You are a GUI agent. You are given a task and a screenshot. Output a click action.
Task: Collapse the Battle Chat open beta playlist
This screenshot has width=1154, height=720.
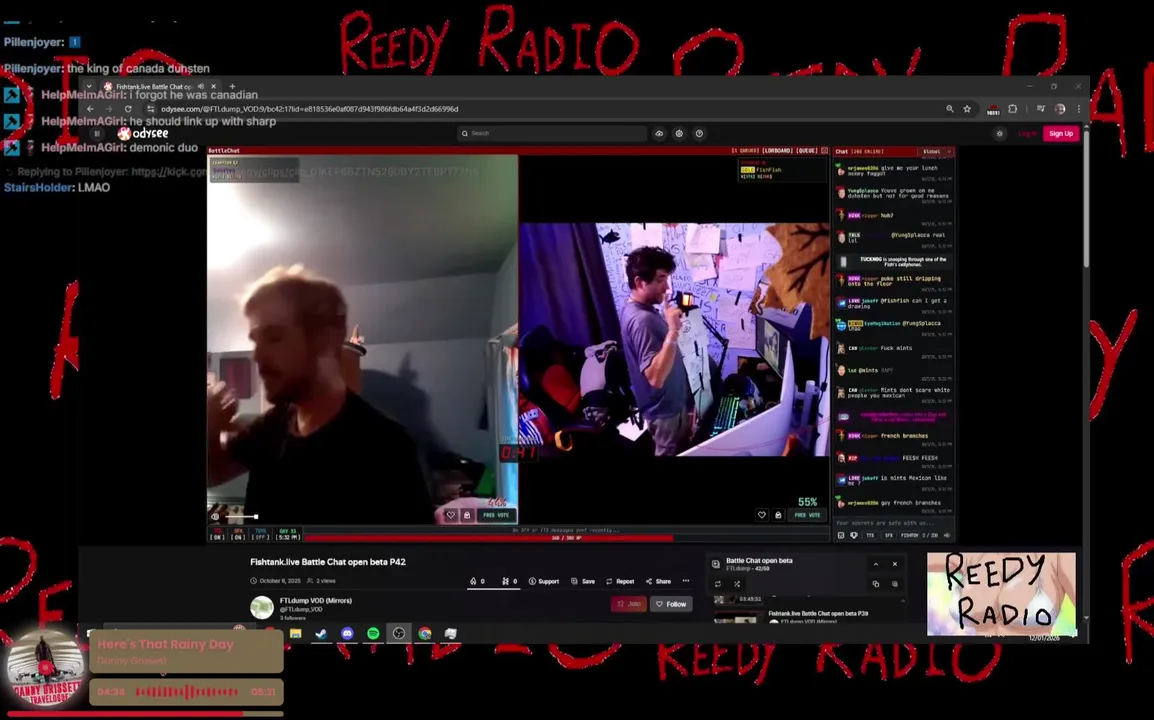point(876,564)
